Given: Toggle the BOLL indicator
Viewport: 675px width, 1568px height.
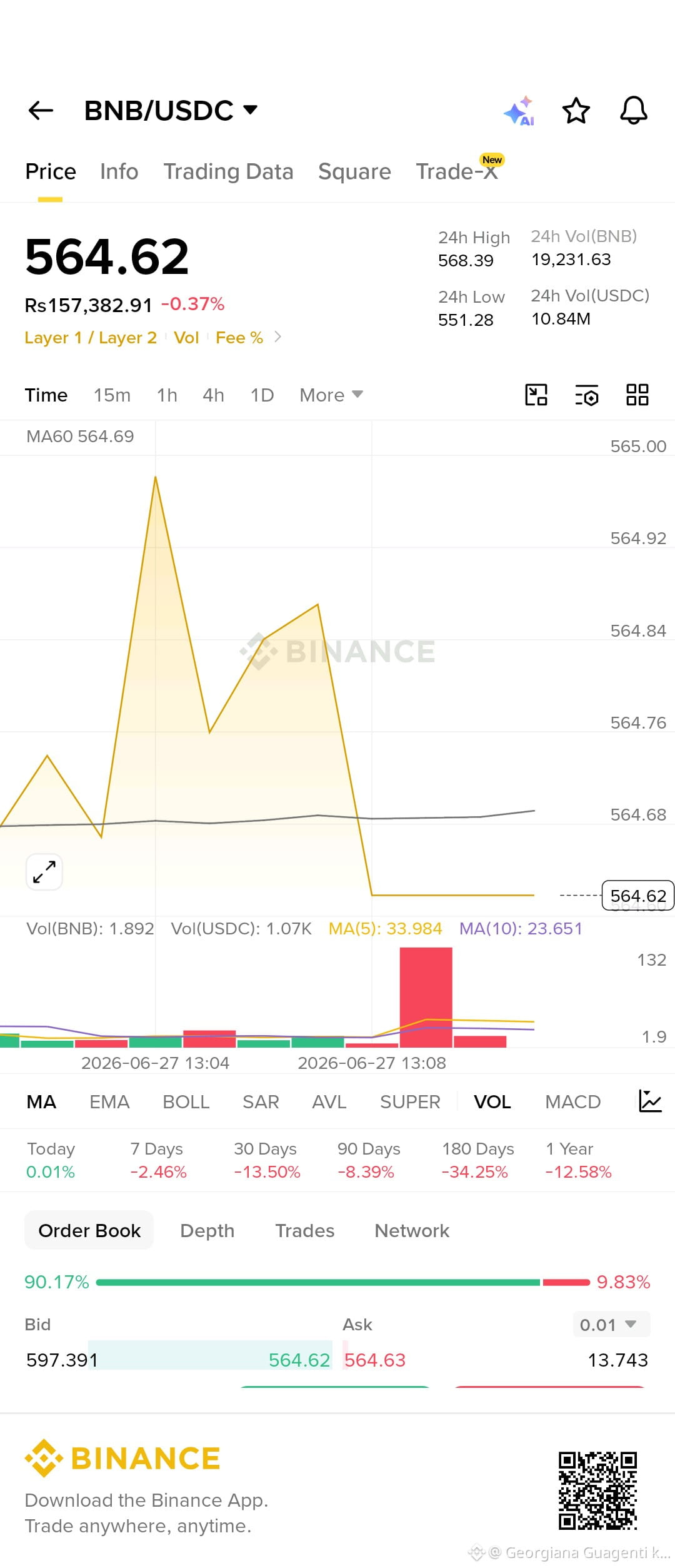Looking at the screenshot, I should coord(186,1102).
